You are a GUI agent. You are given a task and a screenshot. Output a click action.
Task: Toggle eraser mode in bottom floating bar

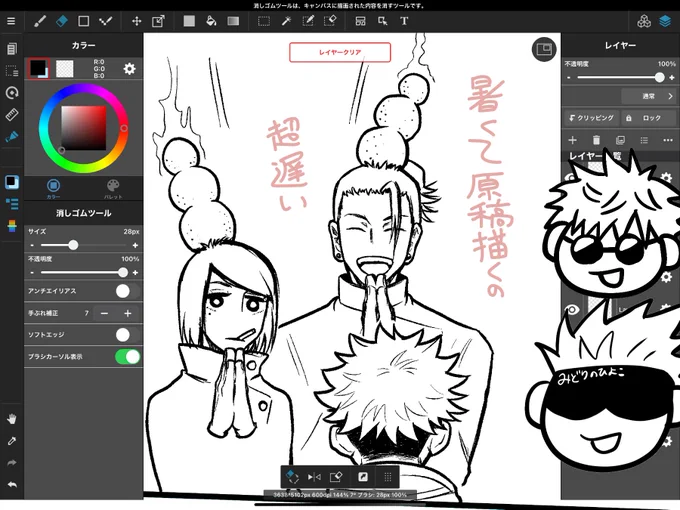coord(292,477)
